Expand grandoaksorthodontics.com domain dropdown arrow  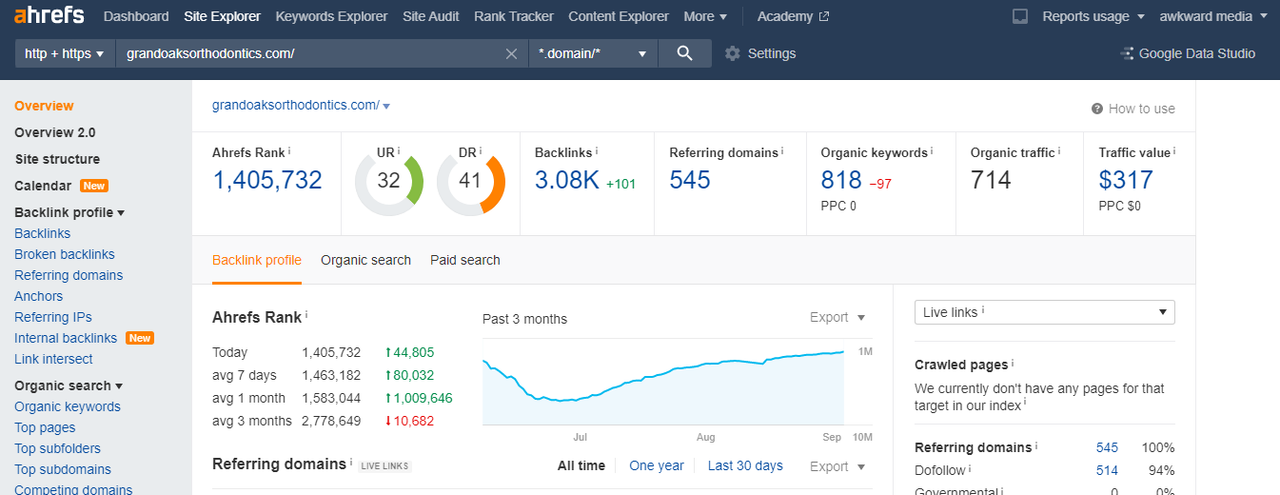coord(387,106)
